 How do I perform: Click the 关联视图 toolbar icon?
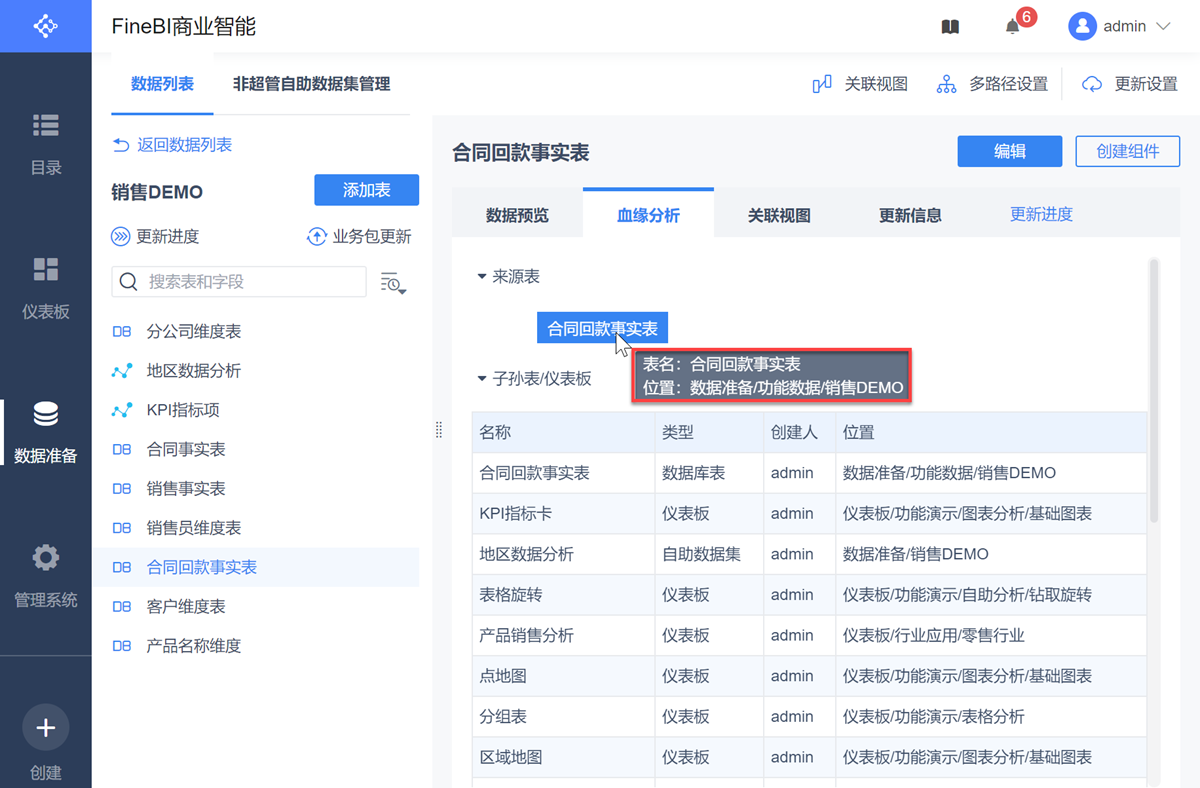click(x=822, y=84)
